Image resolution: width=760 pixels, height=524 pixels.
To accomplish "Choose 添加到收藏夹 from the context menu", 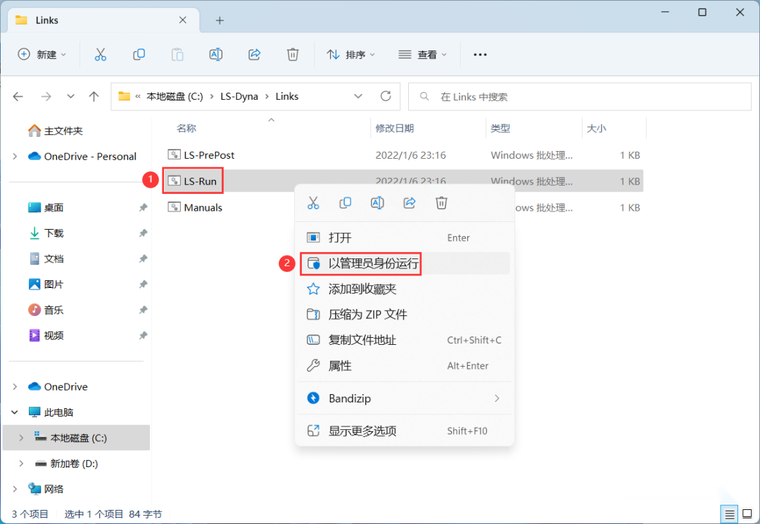I will tap(404, 289).
